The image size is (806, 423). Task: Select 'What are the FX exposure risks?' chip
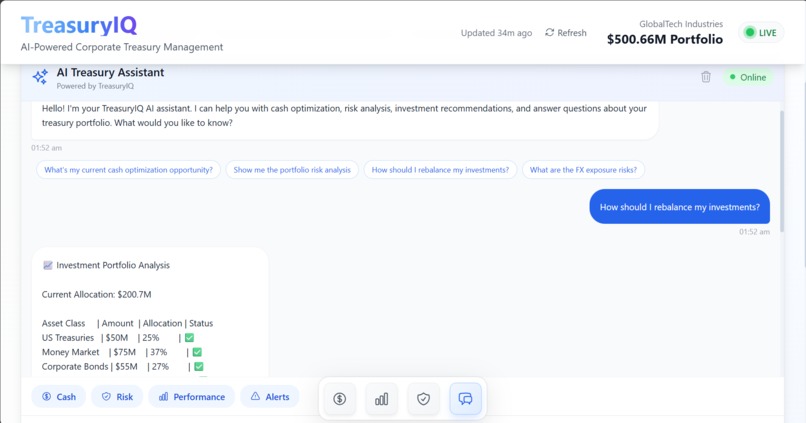[x=583, y=170]
